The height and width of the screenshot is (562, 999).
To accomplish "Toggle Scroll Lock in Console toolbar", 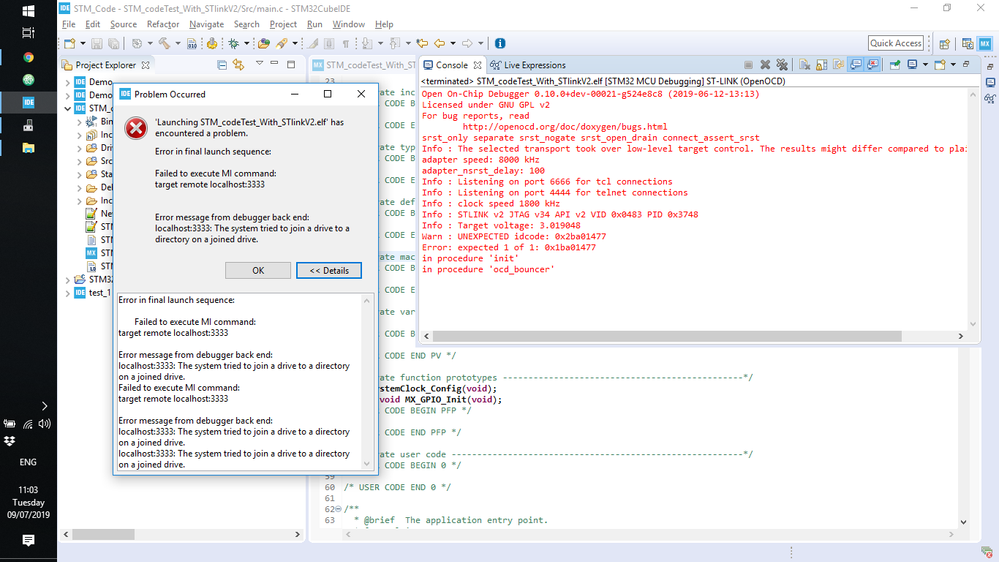I will tap(822, 65).
